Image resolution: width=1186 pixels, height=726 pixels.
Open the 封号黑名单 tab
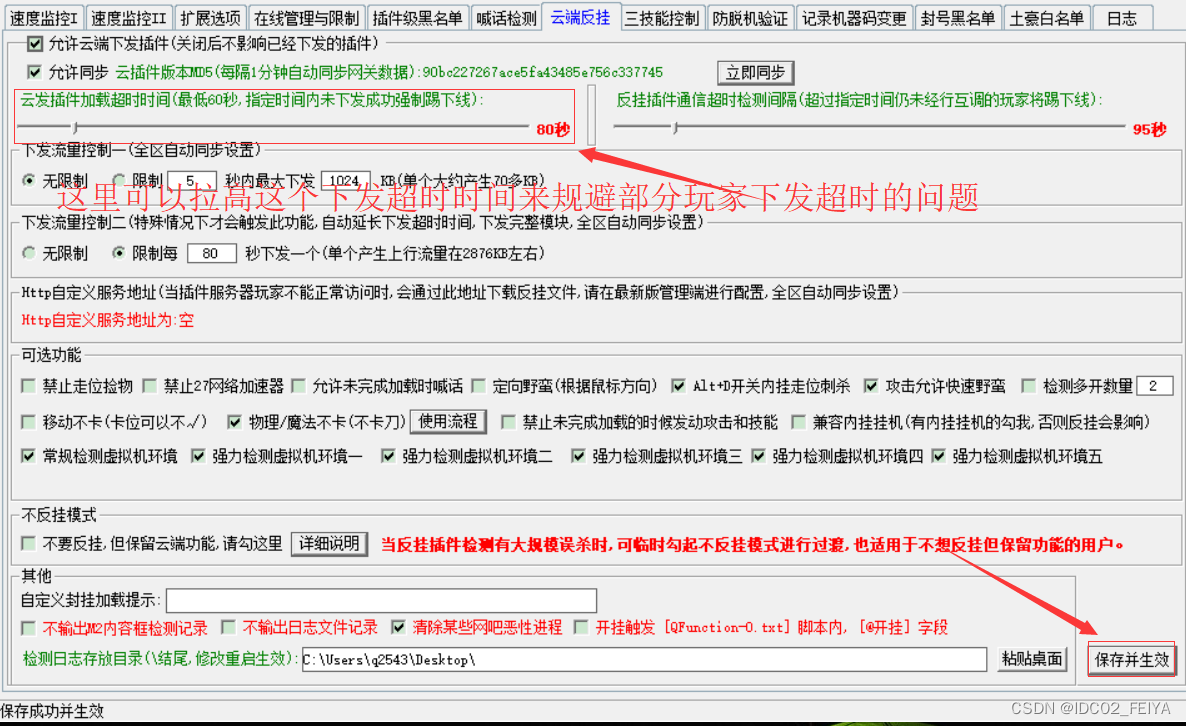tap(957, 16)
